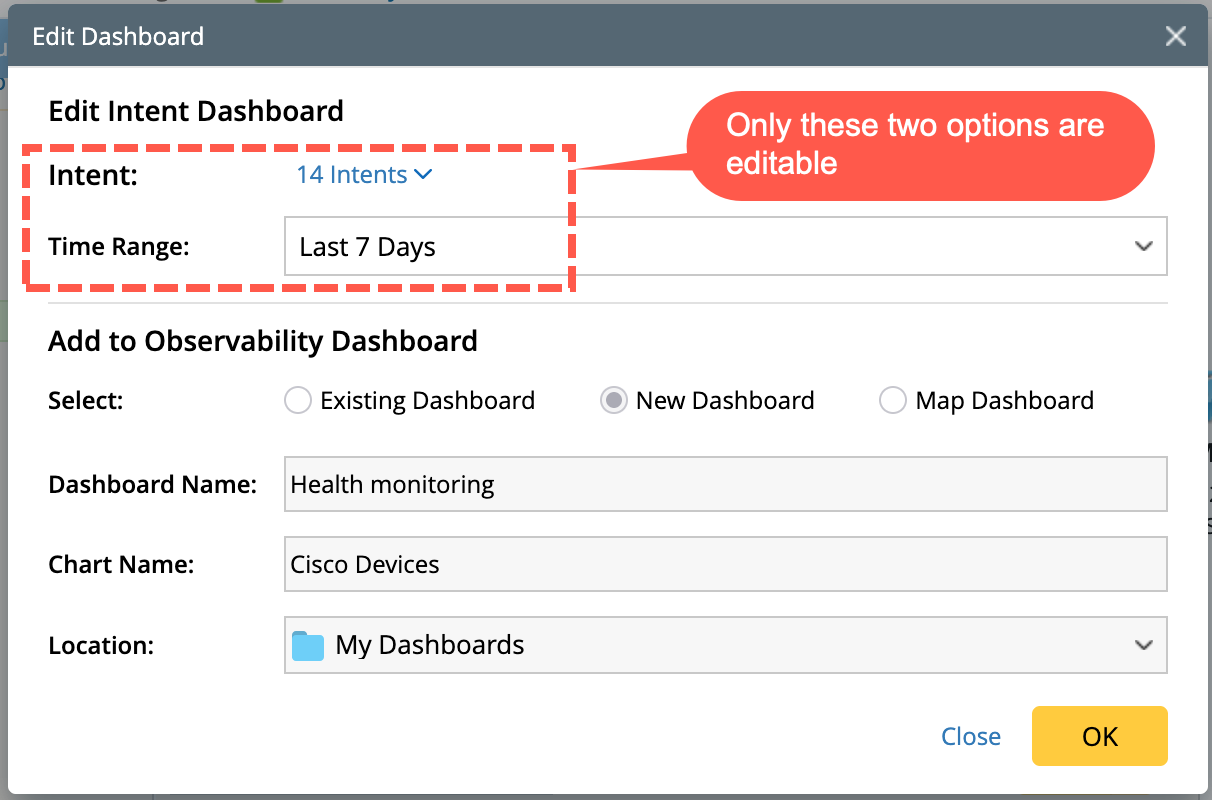
Task: Click the My Dashboards location text
Action: (430, 645)
